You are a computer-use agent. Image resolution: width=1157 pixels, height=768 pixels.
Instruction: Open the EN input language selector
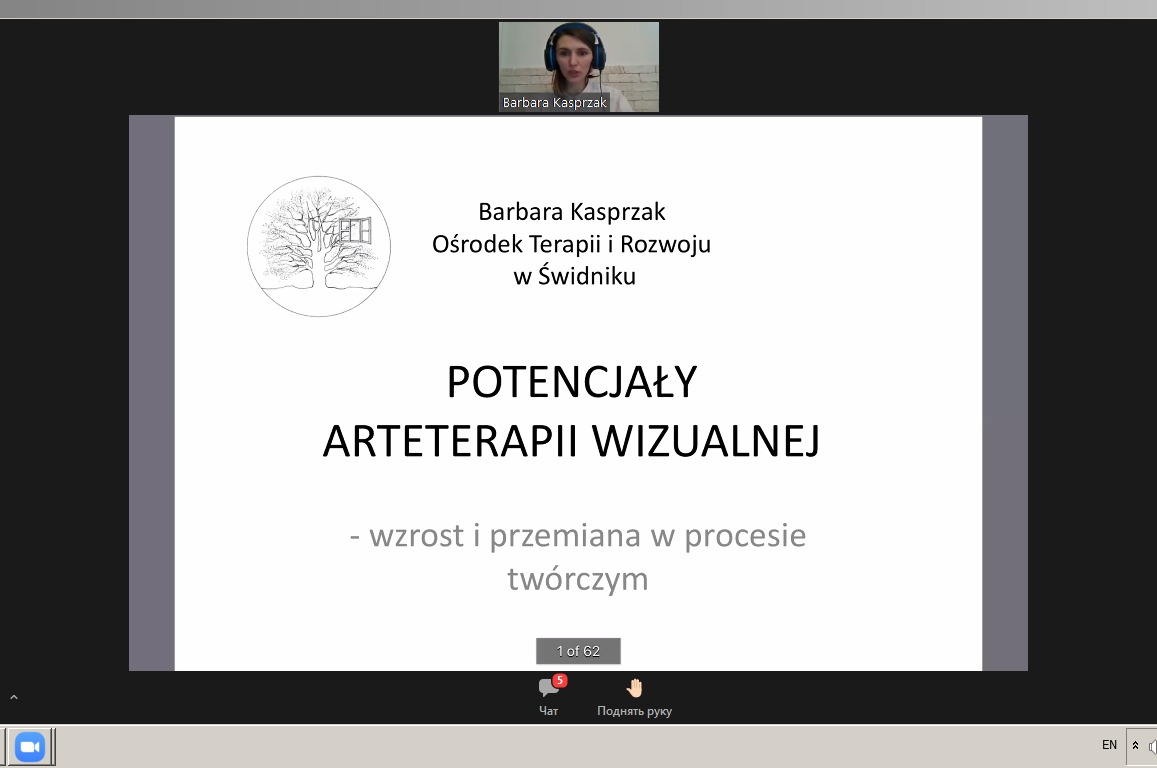tap(1109, 745)
